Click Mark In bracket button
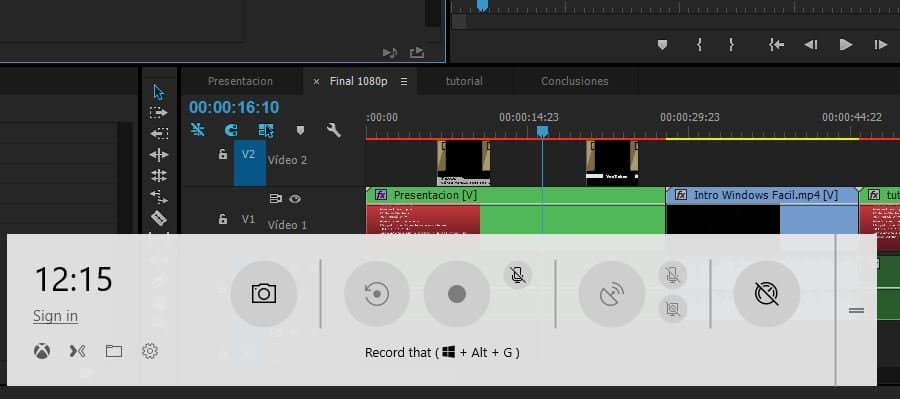Viewport: 900px width, 399px height. click(x=699, y=44)
